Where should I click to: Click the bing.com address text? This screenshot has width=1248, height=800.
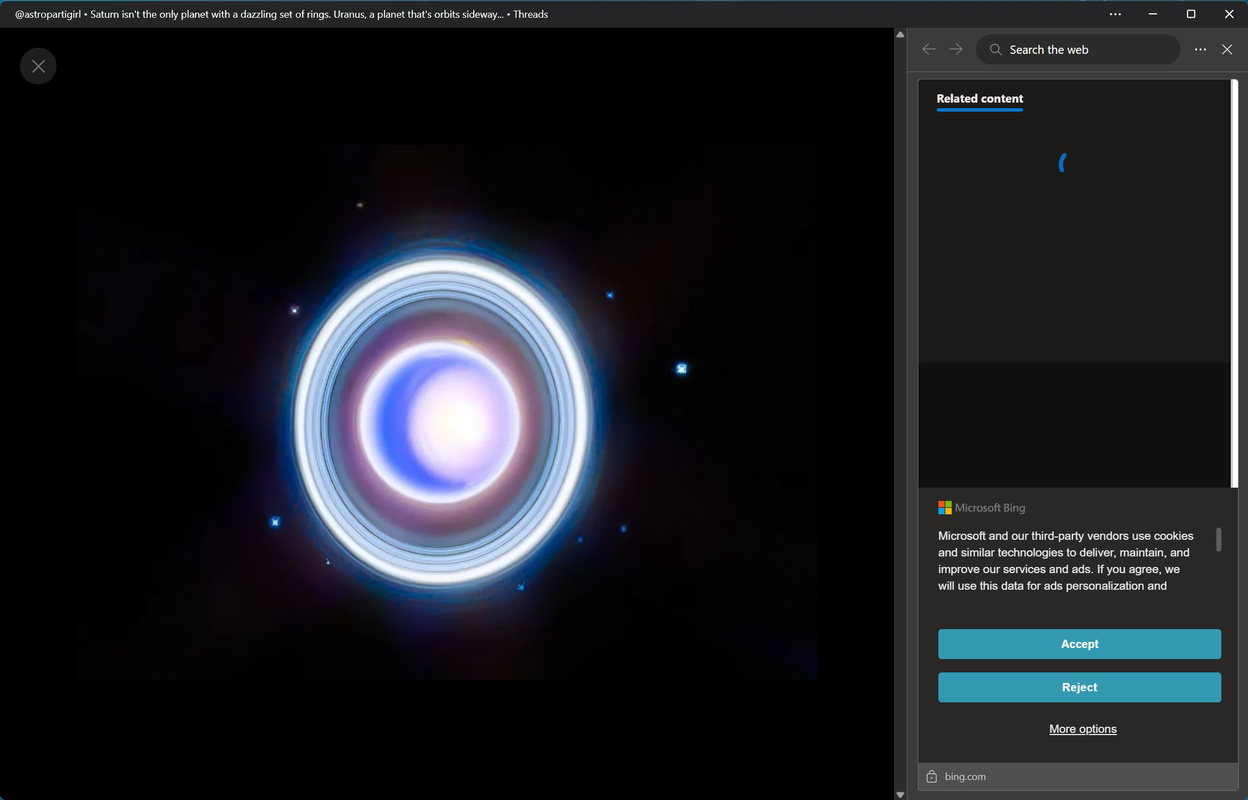coord(965,776)
